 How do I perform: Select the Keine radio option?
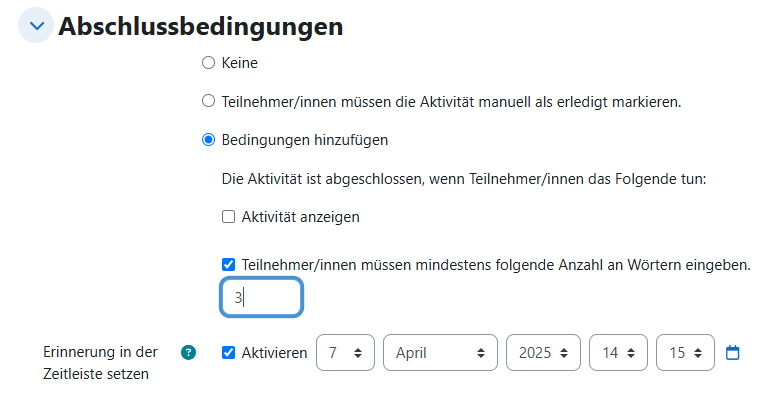point(208,63)
